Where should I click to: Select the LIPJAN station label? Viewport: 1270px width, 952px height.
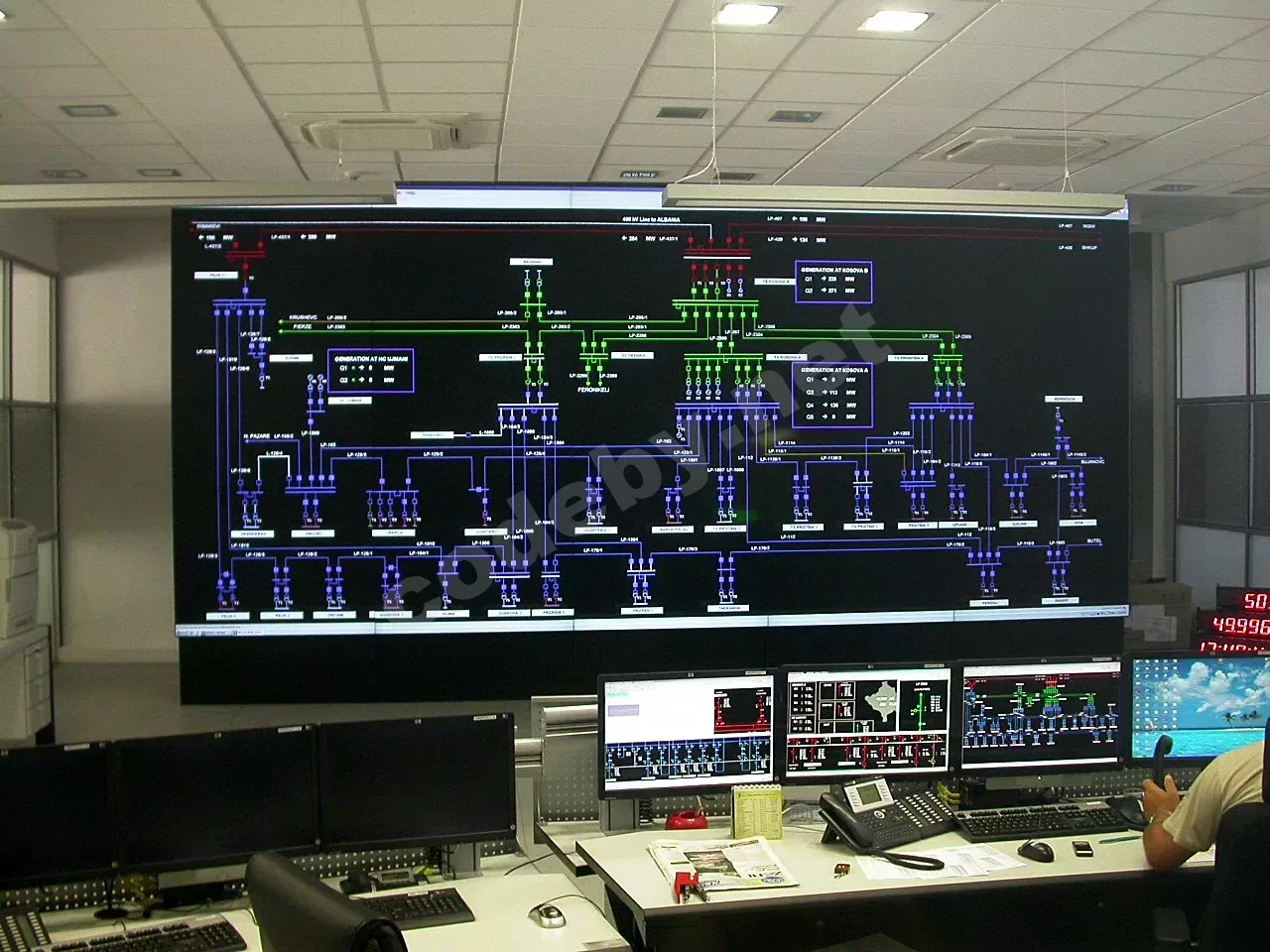tap(958, 525)
